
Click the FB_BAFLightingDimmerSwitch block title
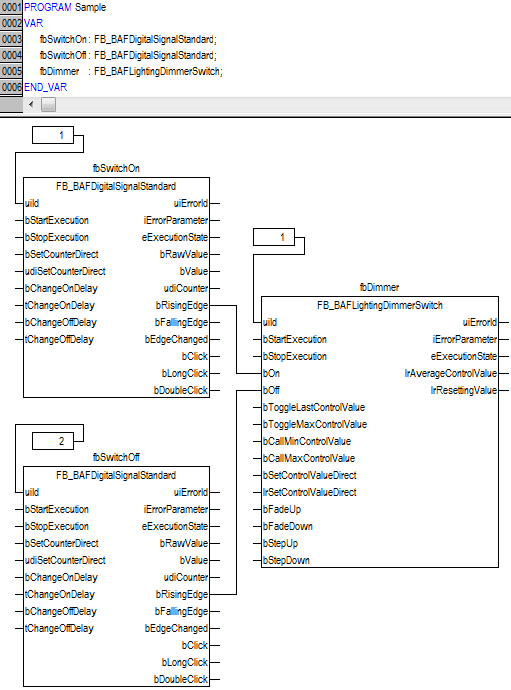point(380,305)
